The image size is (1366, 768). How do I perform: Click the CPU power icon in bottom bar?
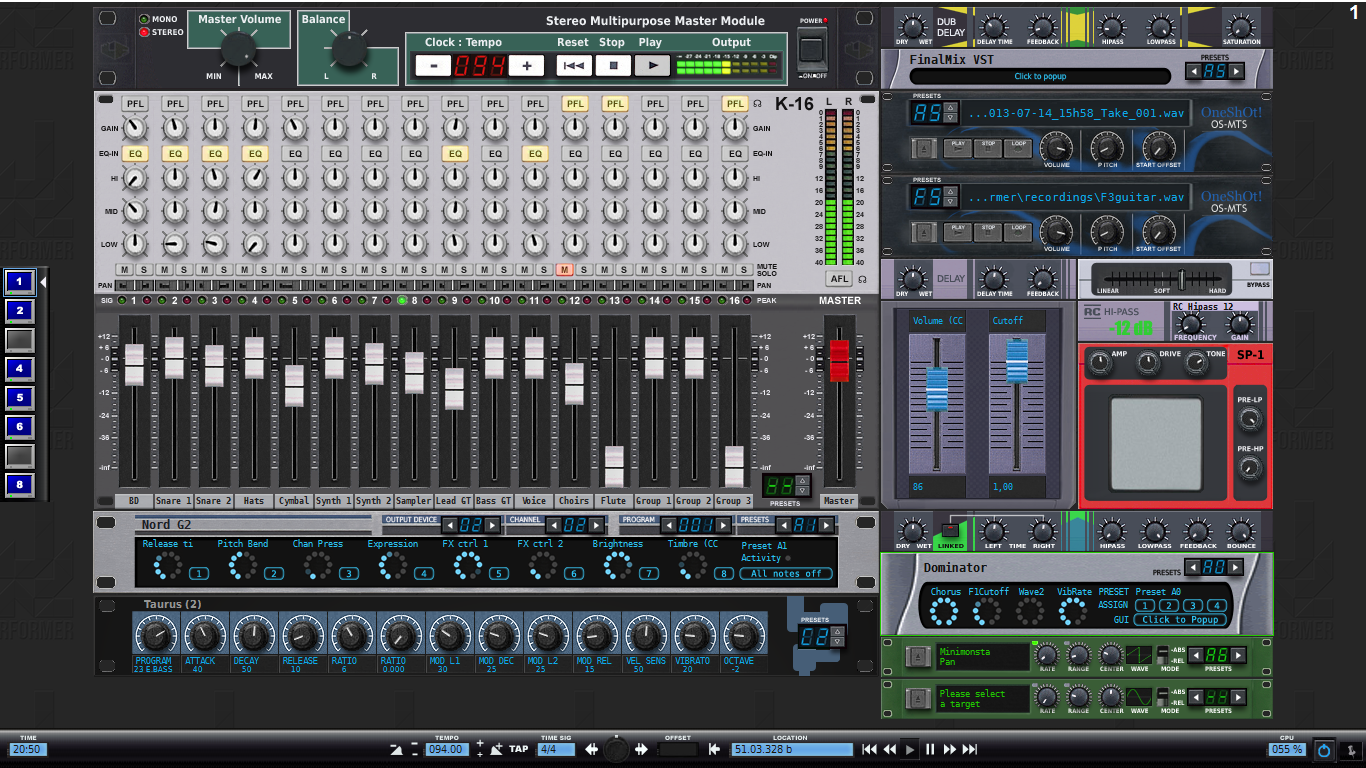point(1324,749)
